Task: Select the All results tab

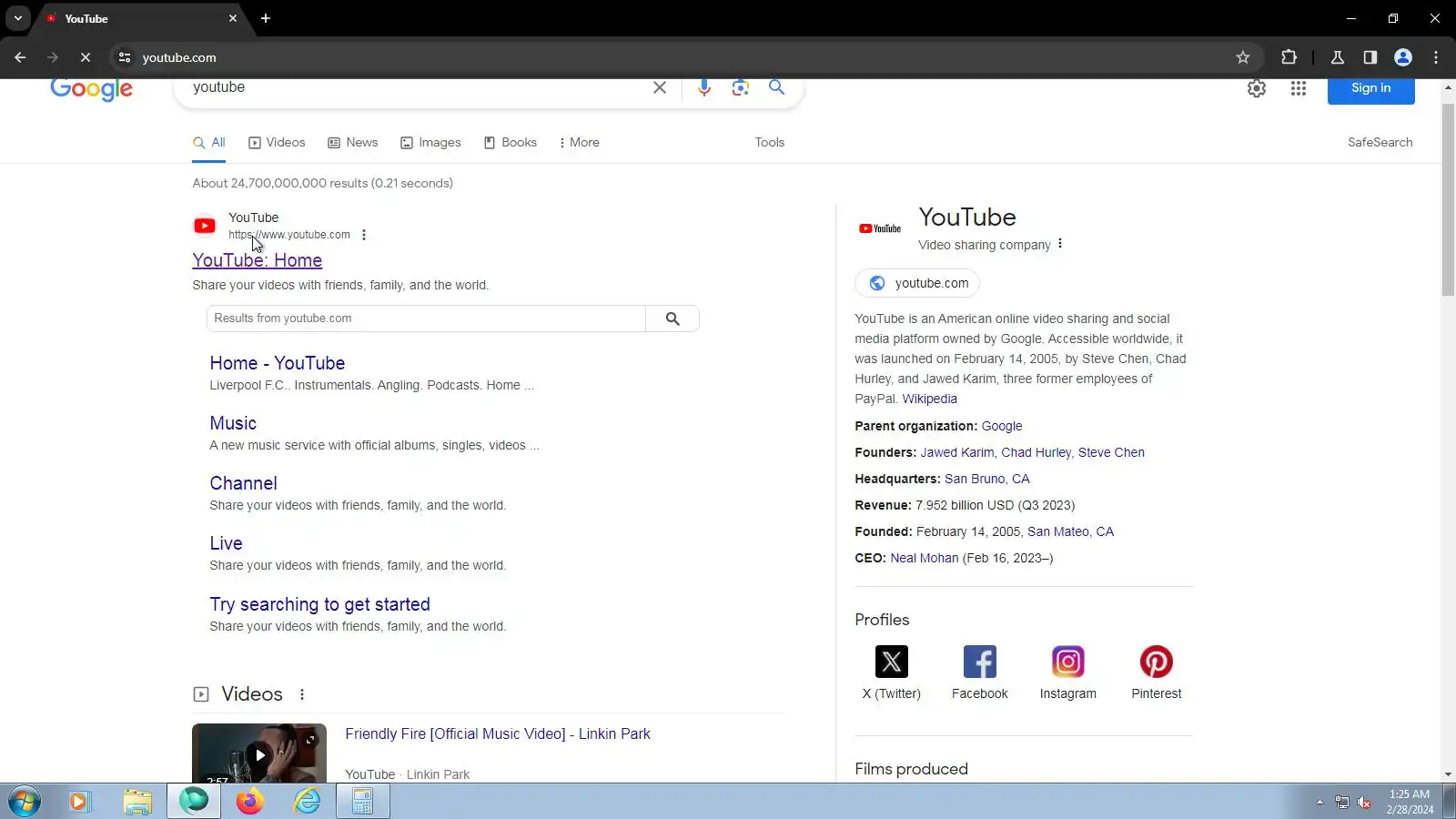Action: [x=209, y=143]
